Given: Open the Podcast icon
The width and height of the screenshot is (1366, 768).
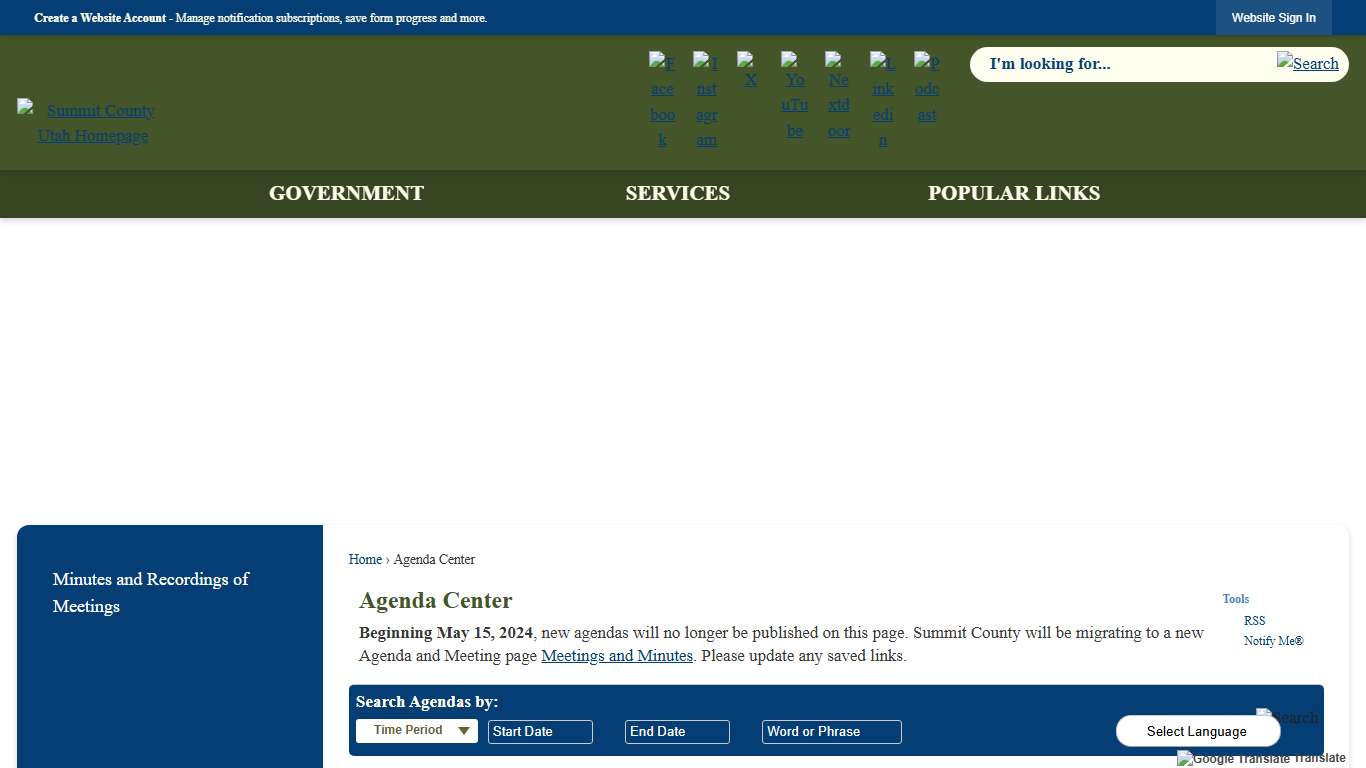Looking at the screenshot, I should coord(926,86).
